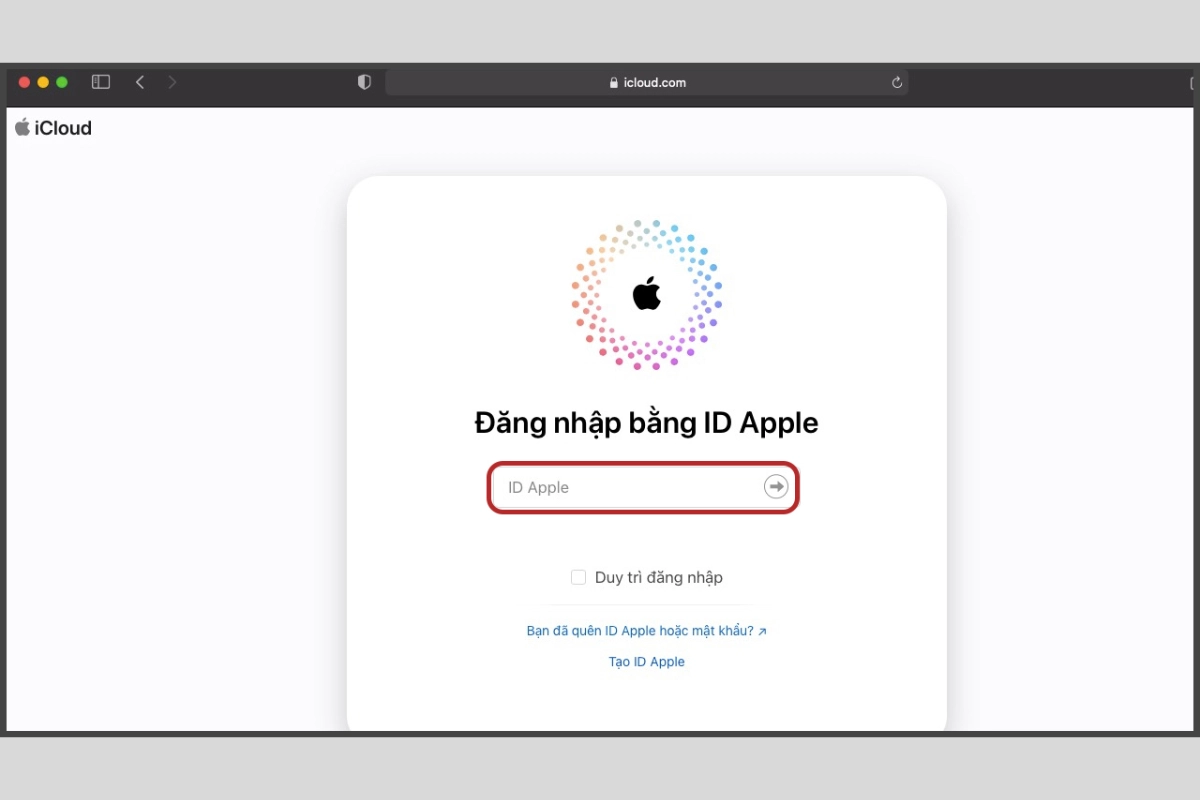Open the Privacy Report shield icon
Image resolution: width=1200 pixels, height=800 pixels.
(x=364, y=82)
